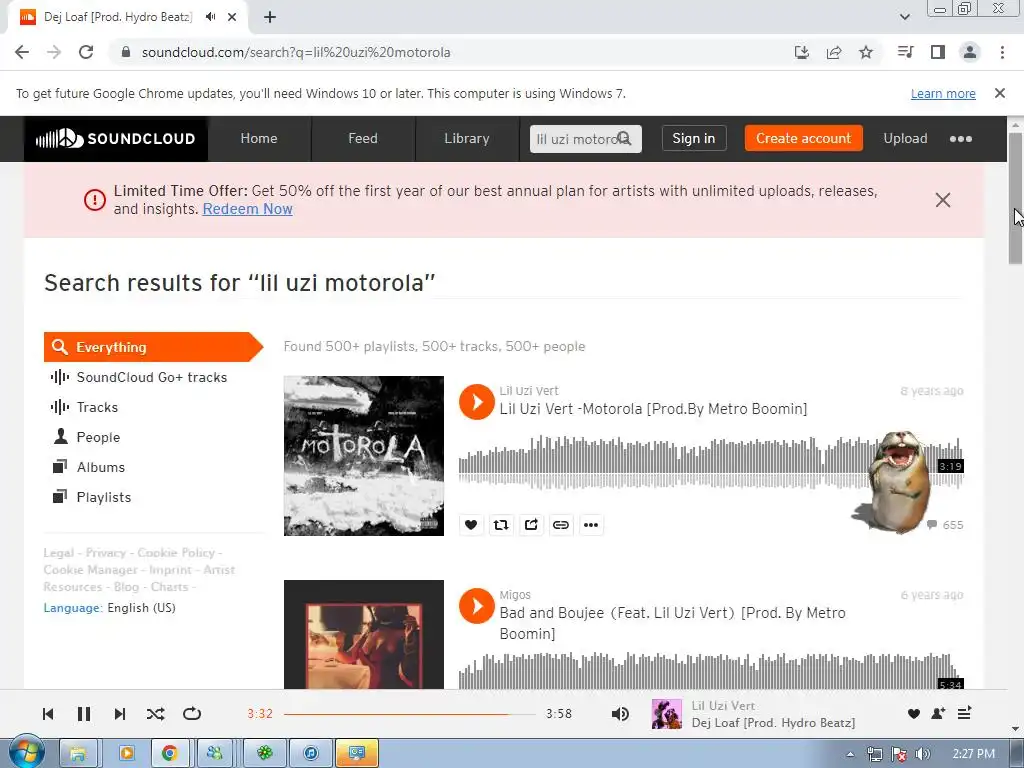Image resolution: width=1024 pixels, height=768 pixels.
Task: Like the now playing Dej Loaf track
Action: tap(914, 714)
